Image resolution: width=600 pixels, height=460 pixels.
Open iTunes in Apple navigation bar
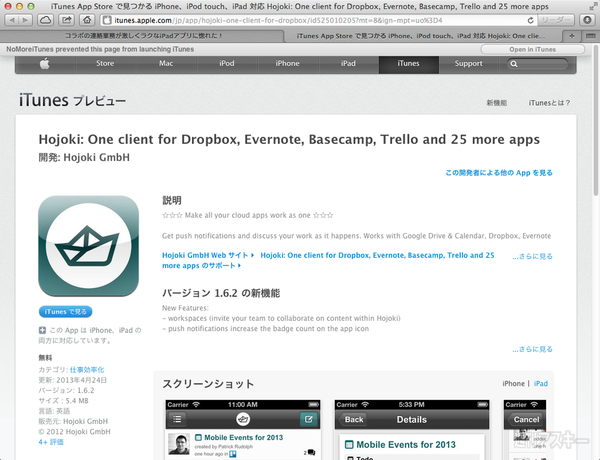click(x=408, y=64)
